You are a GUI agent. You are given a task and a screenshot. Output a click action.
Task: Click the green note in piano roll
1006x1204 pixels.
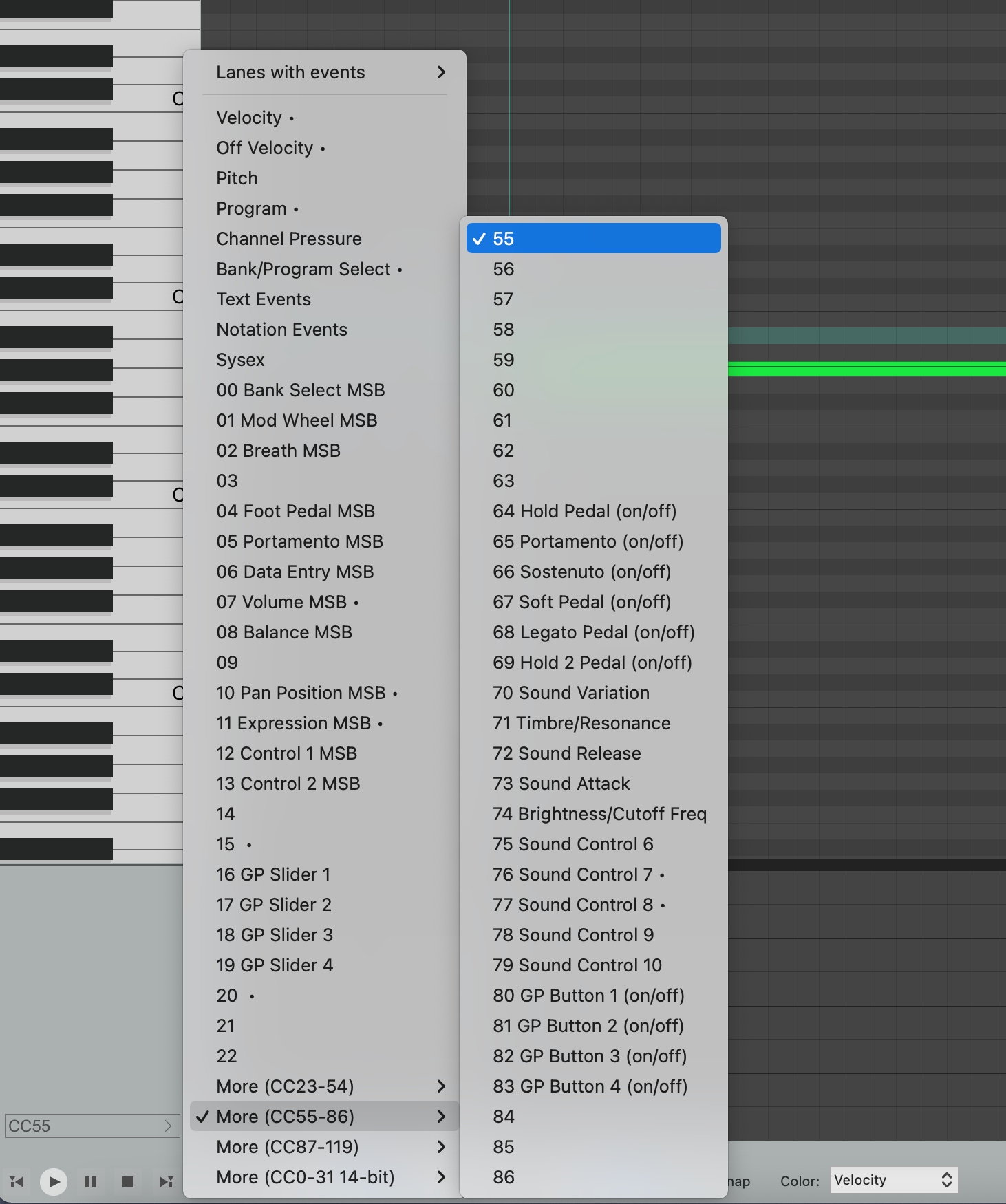[x=866, y=369]
